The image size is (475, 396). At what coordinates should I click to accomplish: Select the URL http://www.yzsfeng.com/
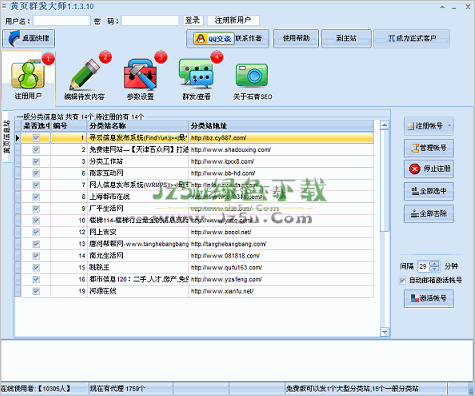[226, 280]
